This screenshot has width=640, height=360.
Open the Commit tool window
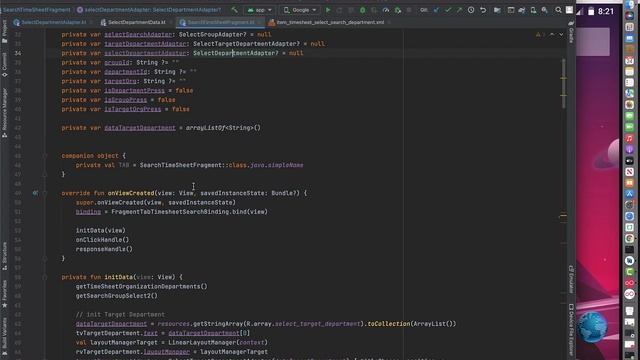[4, 64]
